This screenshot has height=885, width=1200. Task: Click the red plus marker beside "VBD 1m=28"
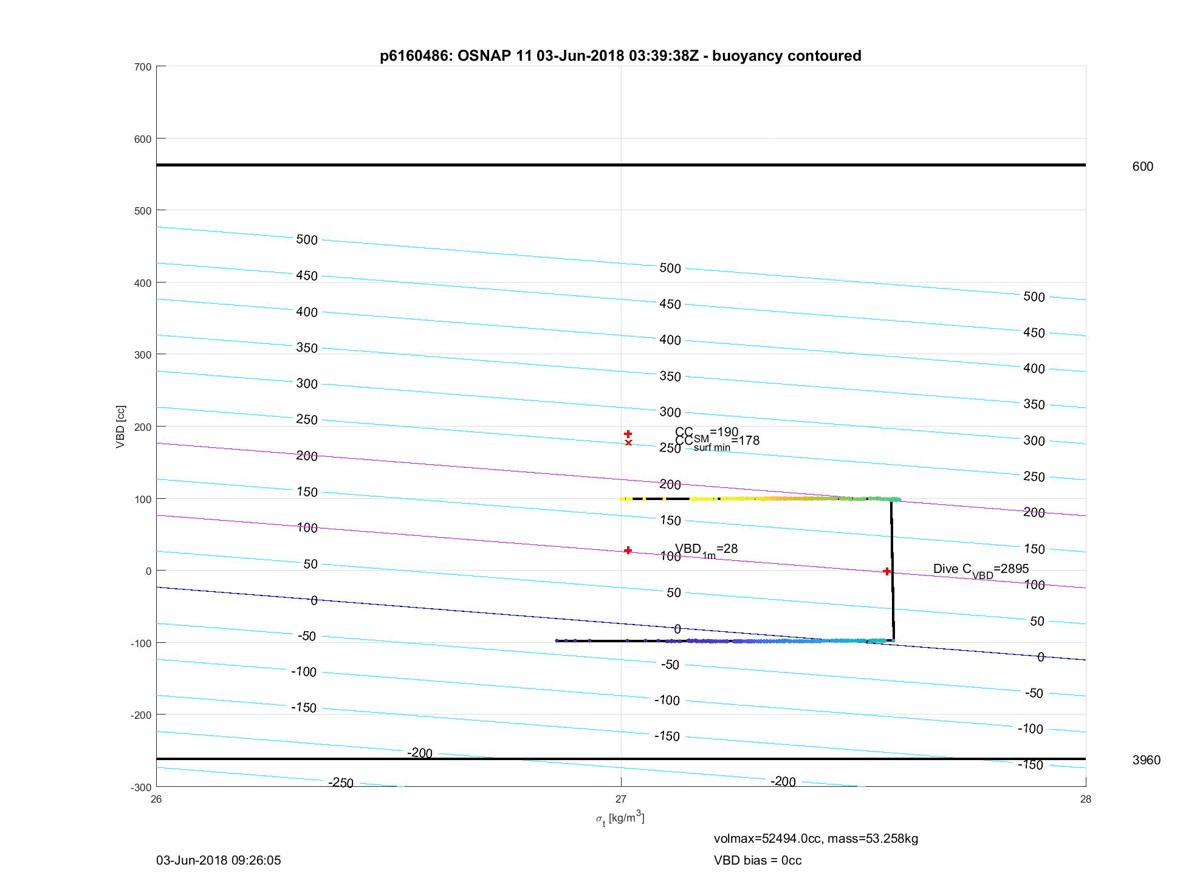[x=628, y=551]
